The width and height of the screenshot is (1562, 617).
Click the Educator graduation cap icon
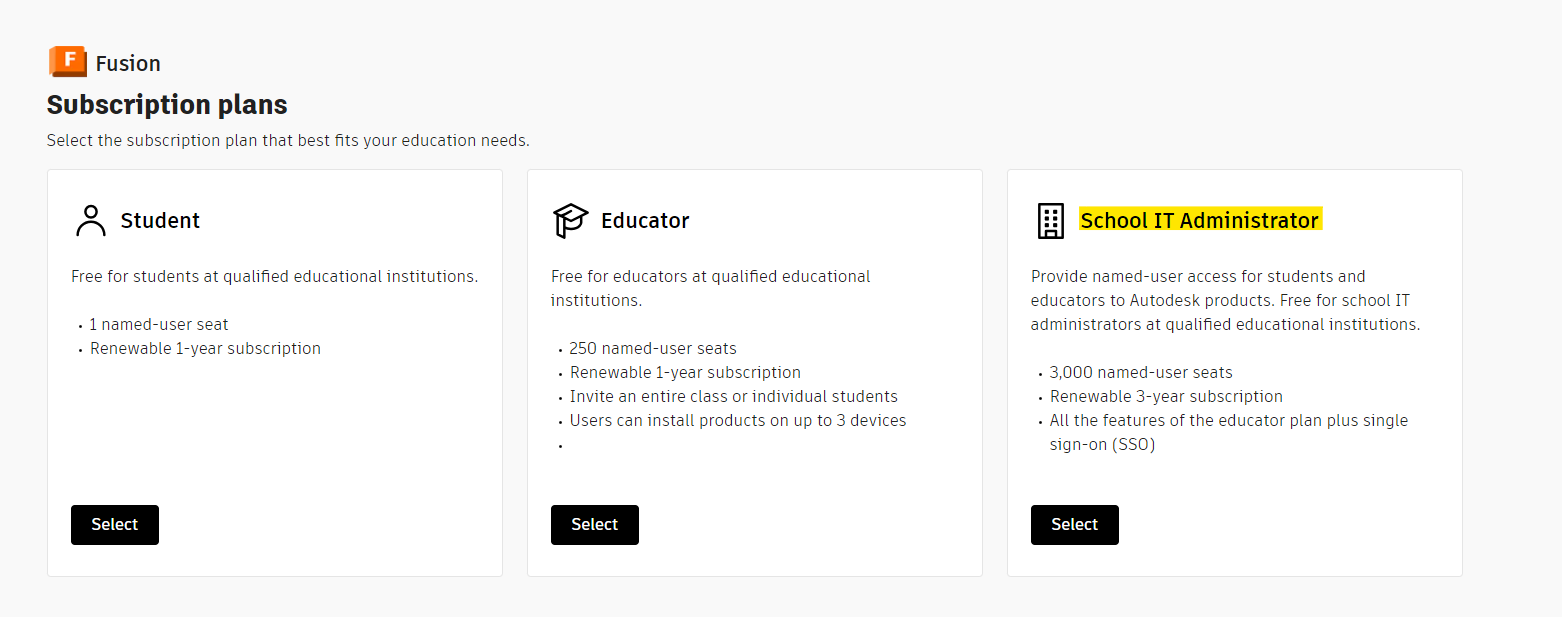click(570, 221)
